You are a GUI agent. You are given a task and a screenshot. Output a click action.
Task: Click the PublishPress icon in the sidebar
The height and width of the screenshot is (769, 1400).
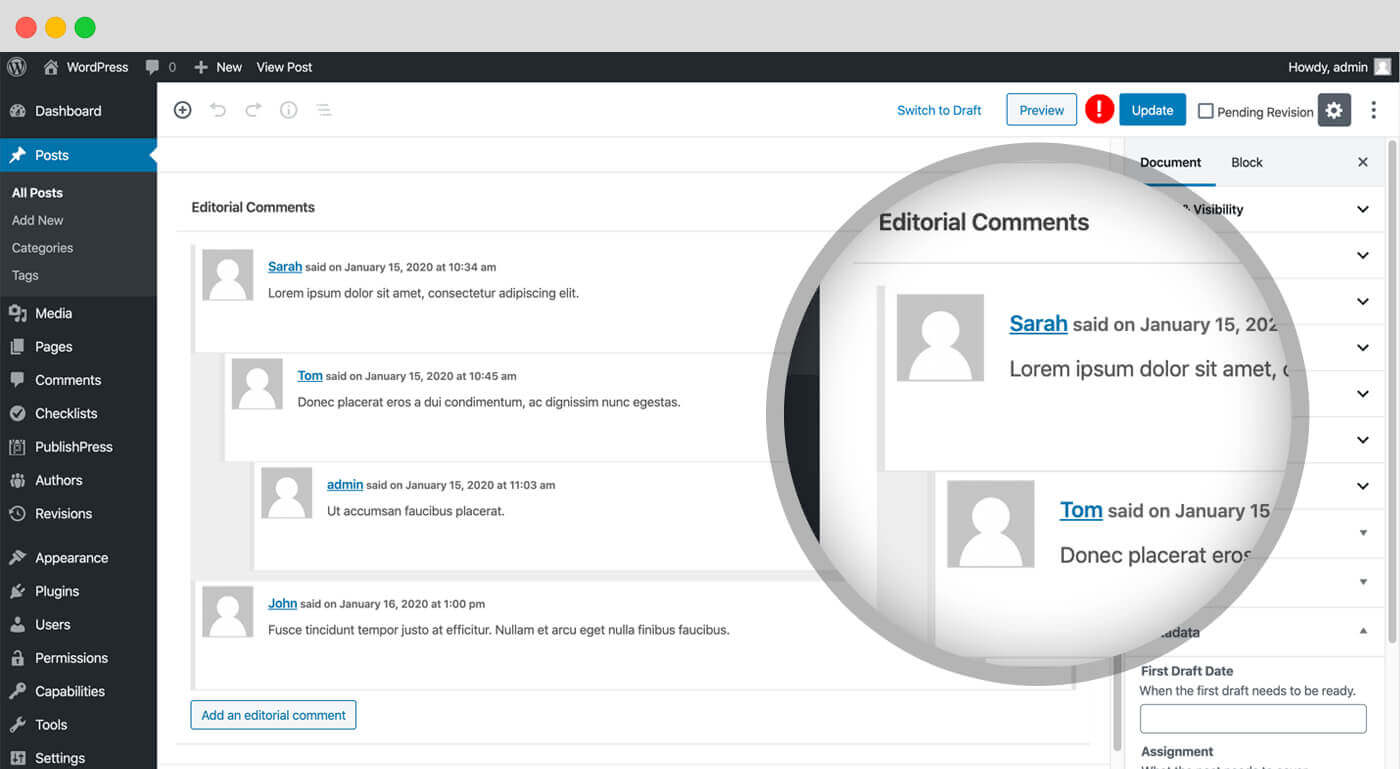tap(17, 447)
